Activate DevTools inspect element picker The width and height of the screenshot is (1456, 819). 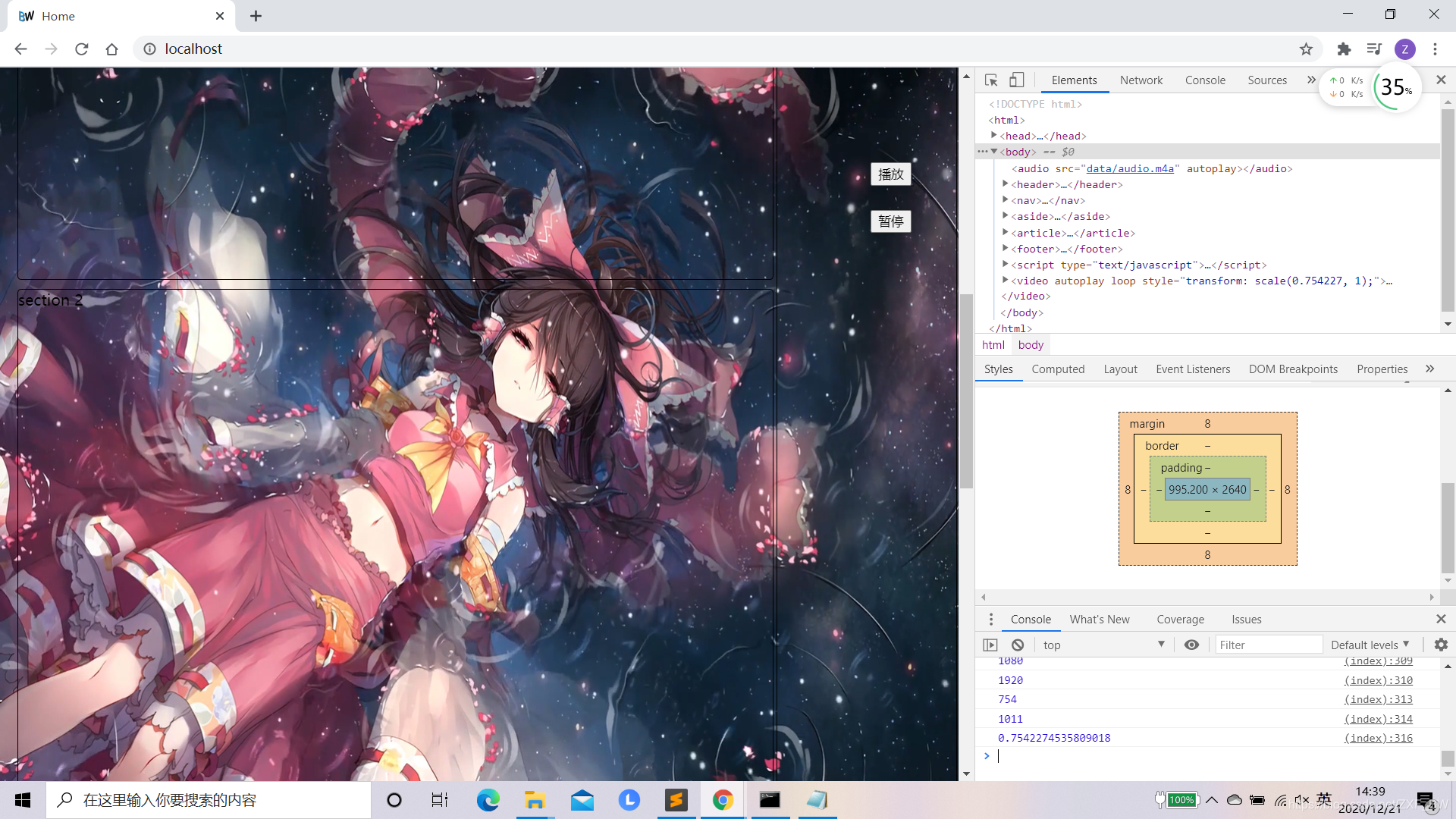coord(991,80)
